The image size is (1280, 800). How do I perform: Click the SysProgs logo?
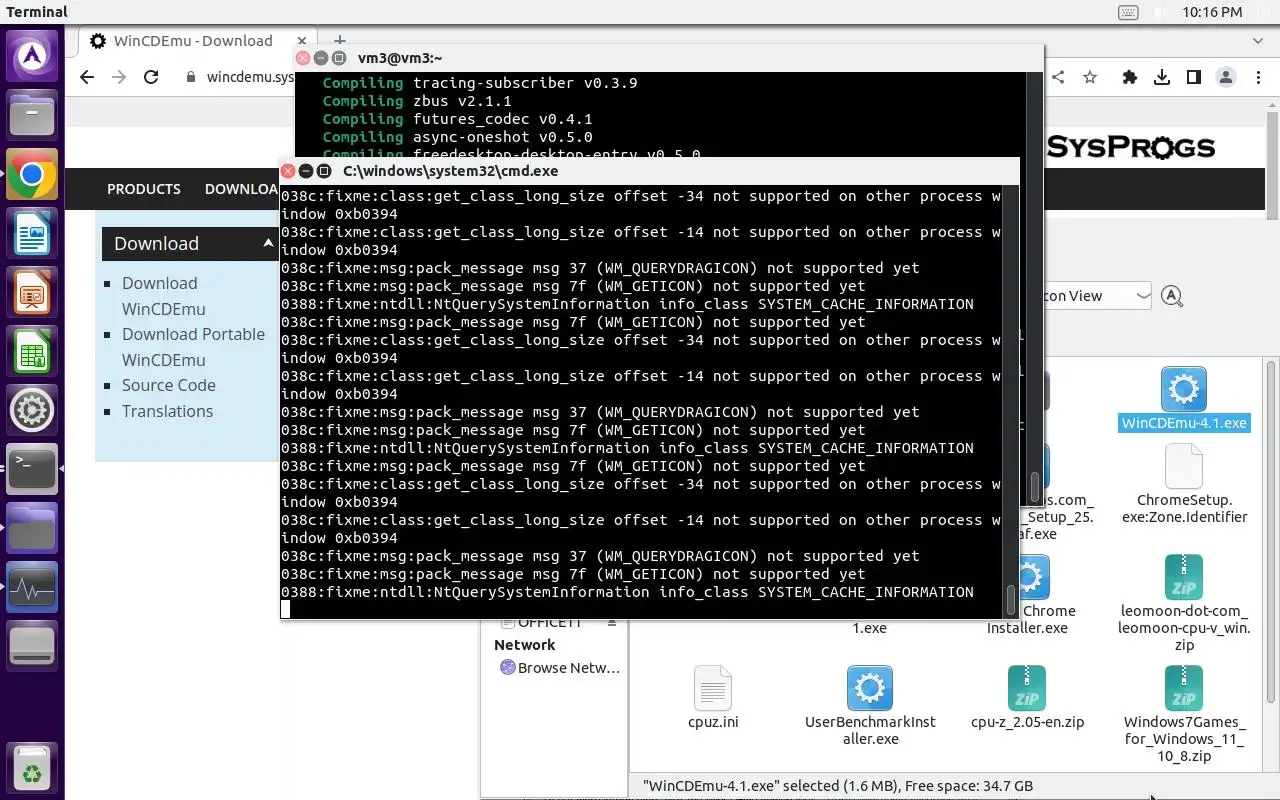pyautogui.click(x=1131, y=148)
